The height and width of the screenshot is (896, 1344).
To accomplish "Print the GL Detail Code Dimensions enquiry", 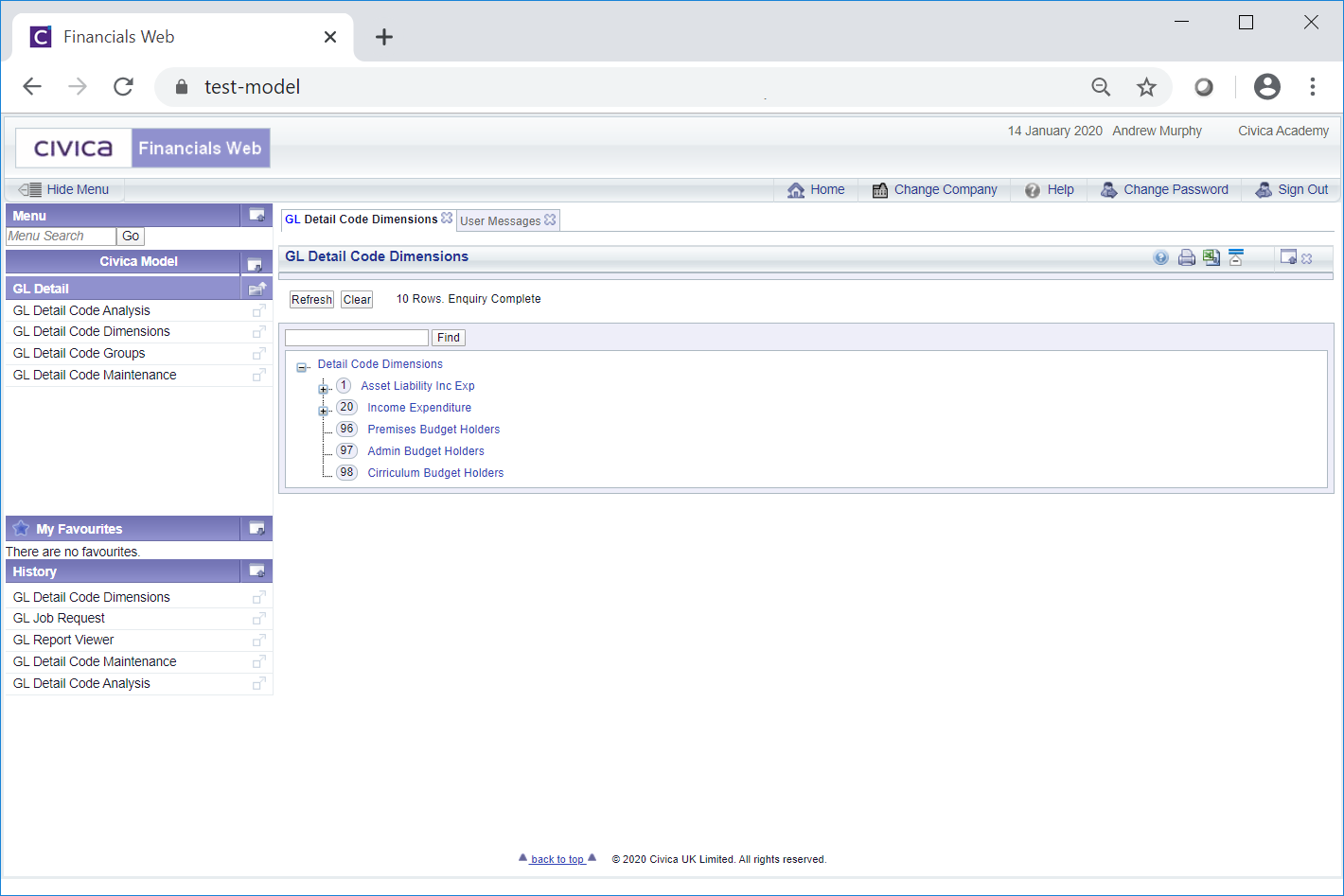I will coord(1186,257).
